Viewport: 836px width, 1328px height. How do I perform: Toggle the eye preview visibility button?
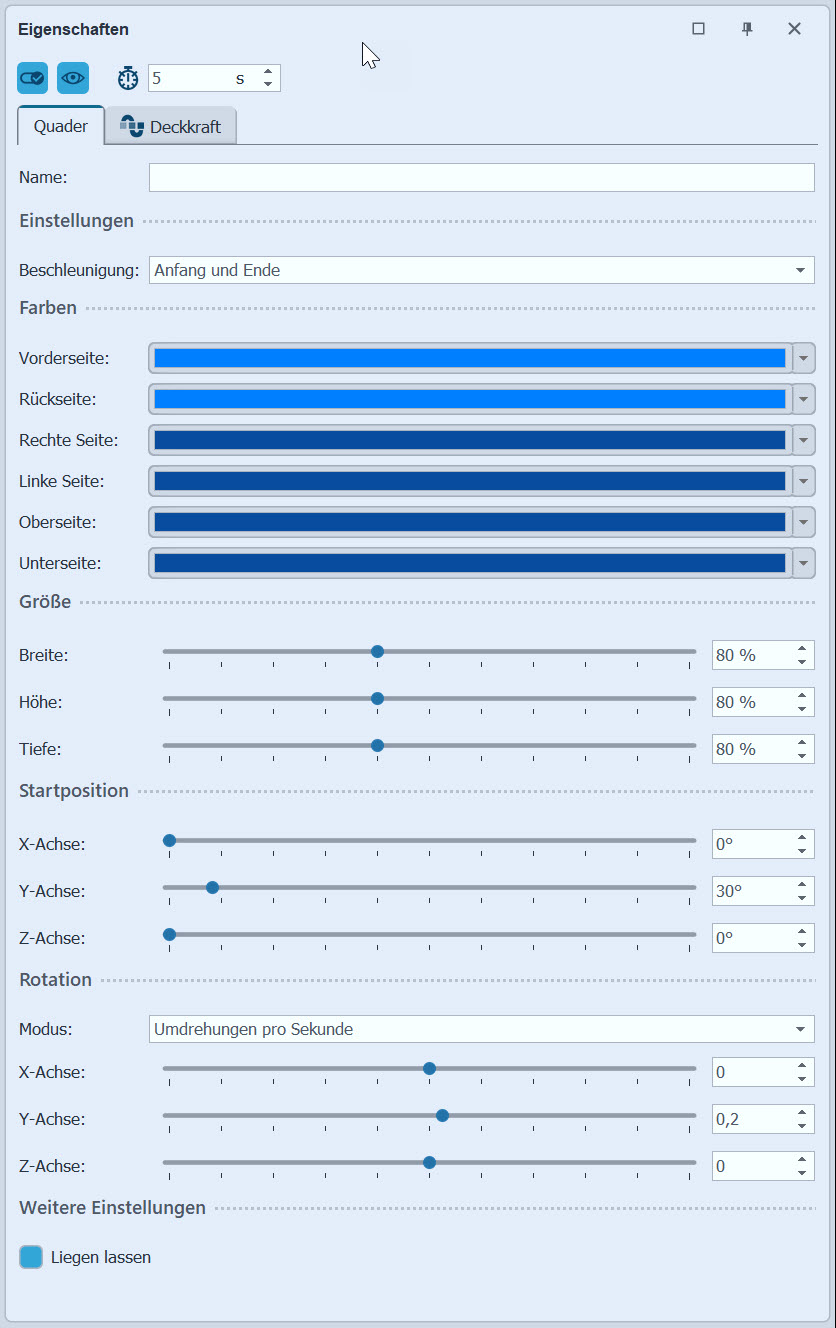coord(73,78)
